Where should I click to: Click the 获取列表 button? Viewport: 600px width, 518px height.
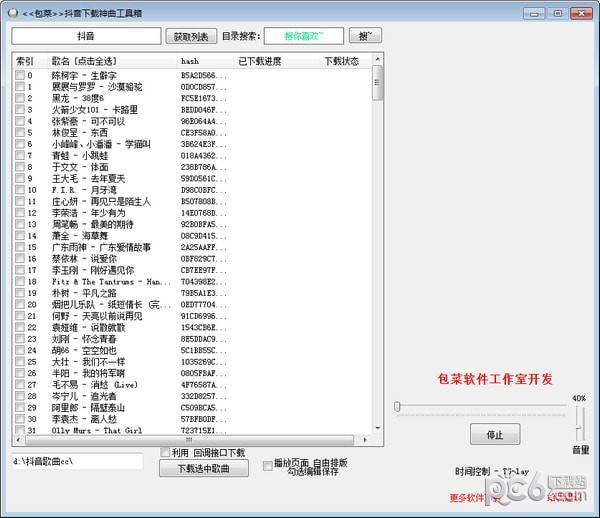click(191, 36)
